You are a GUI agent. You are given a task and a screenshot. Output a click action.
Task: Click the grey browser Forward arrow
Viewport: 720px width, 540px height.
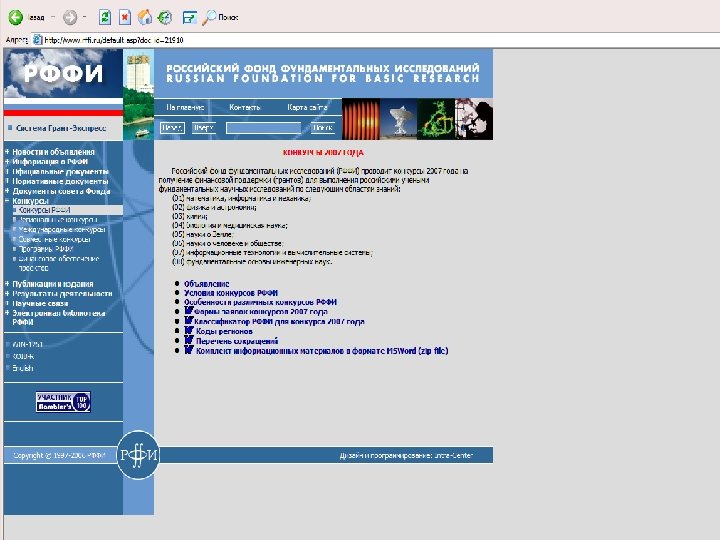pos(70,17)
